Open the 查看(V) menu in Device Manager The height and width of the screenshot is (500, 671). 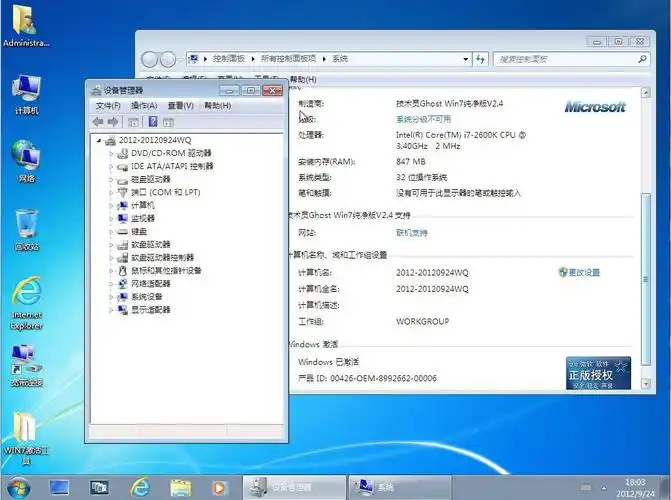180,105
